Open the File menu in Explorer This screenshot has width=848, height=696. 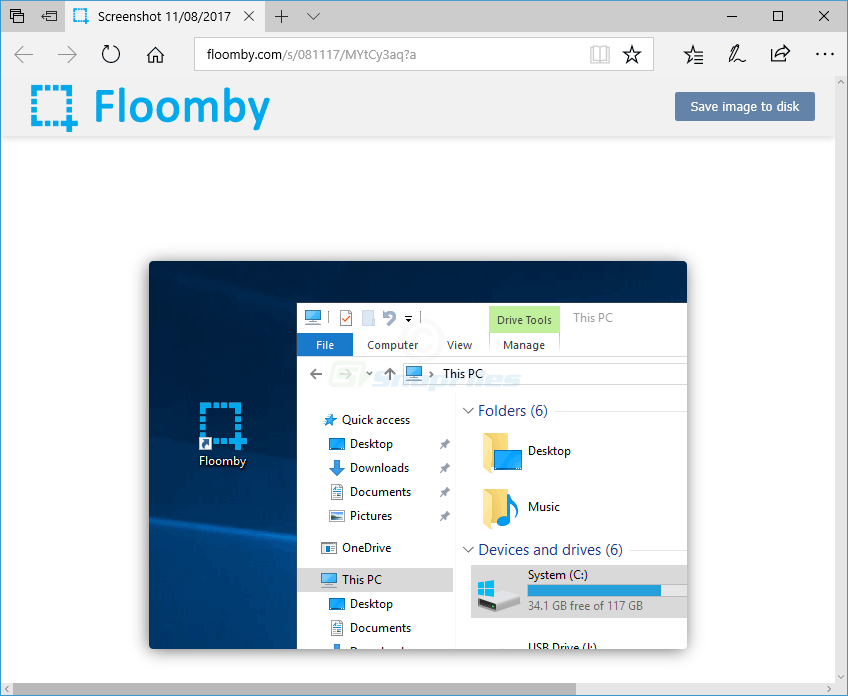(324, 344)
